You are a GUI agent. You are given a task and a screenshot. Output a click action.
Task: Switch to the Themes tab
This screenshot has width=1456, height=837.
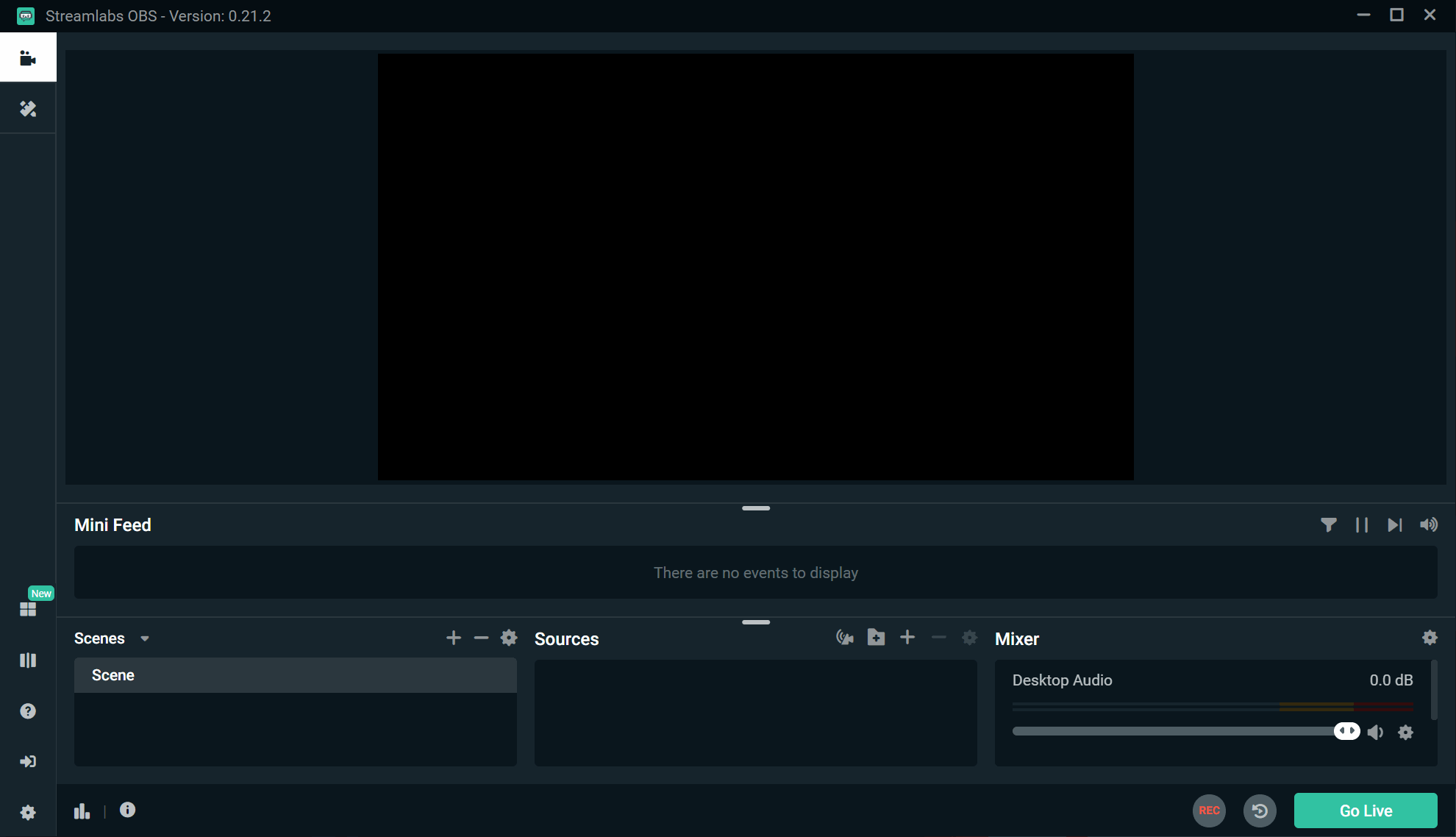pyautogui.click(x=28, y=108)
